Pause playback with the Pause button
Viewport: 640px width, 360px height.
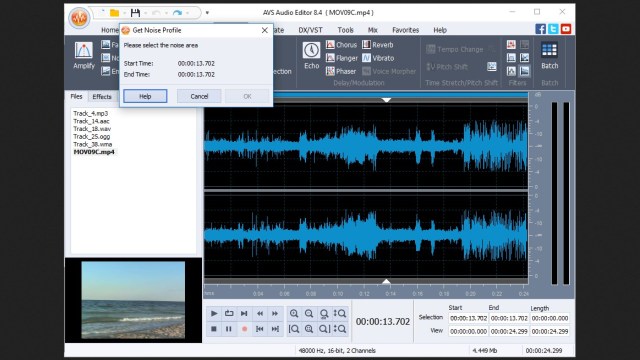[229, 329]
